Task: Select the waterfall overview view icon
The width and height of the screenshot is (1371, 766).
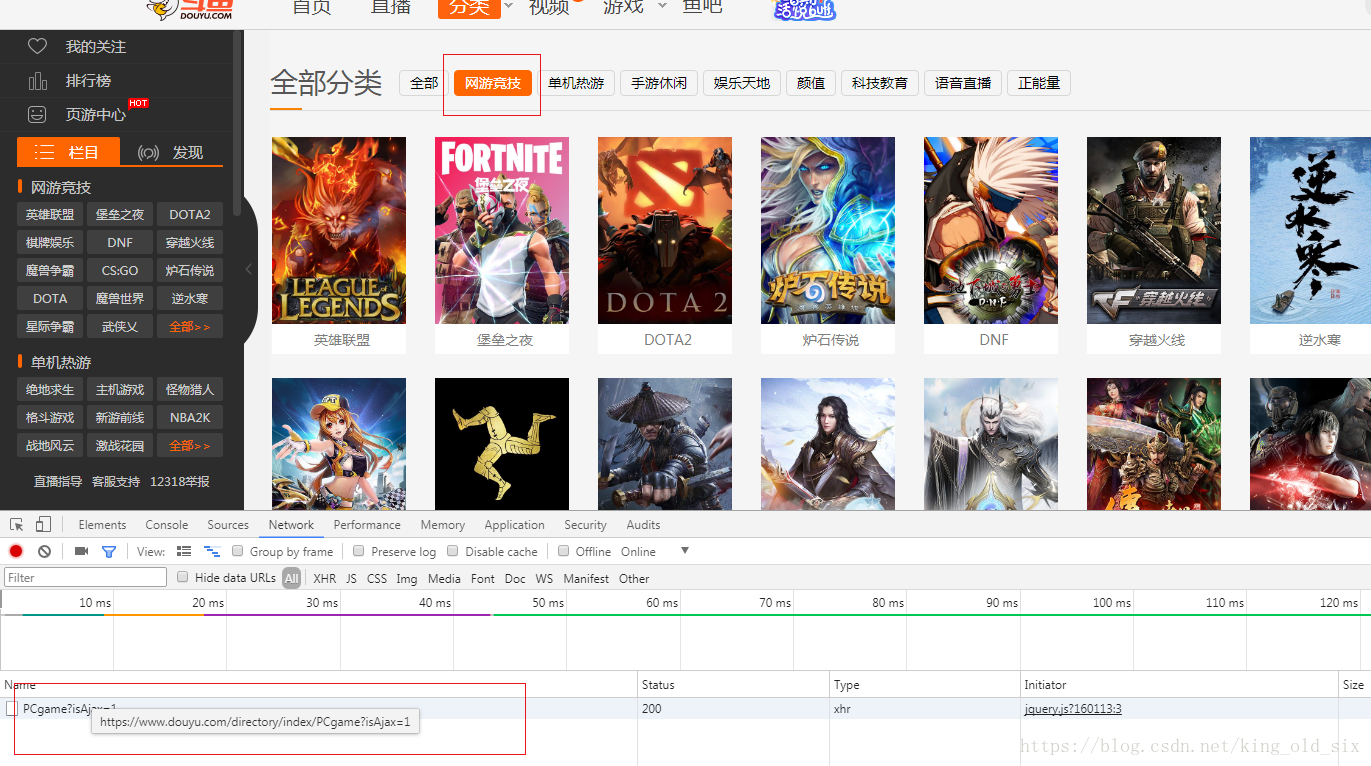Action: coord(212,551)
